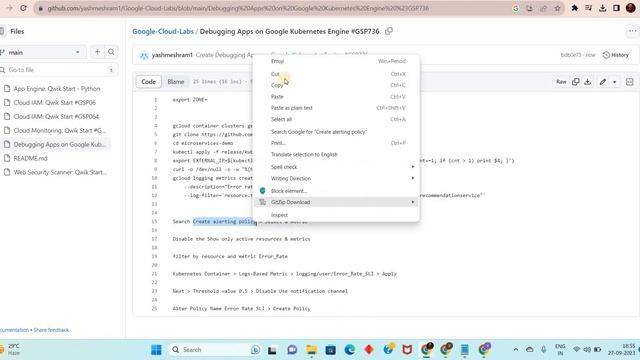Copy raw file contents icon
The image size is (640, 360).
576,82
